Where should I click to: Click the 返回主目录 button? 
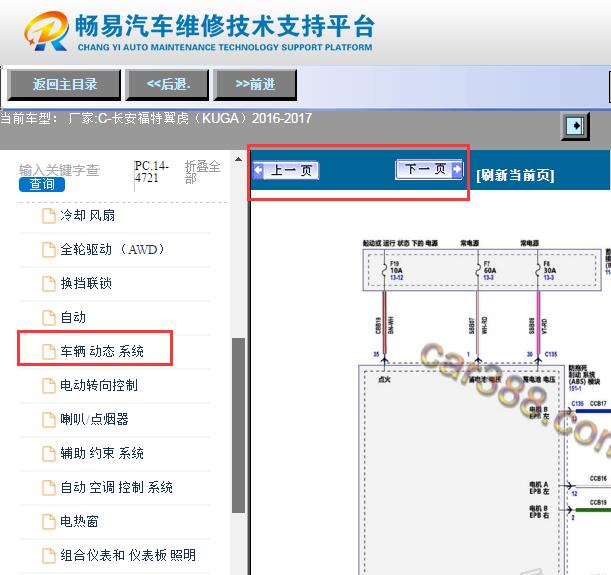click(x=64, y=85)
